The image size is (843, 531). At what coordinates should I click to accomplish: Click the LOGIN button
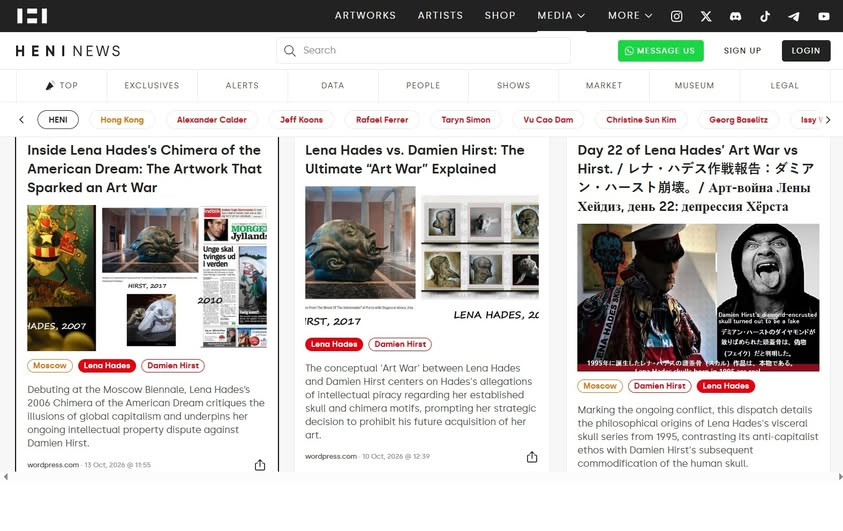tap(805, 51)
